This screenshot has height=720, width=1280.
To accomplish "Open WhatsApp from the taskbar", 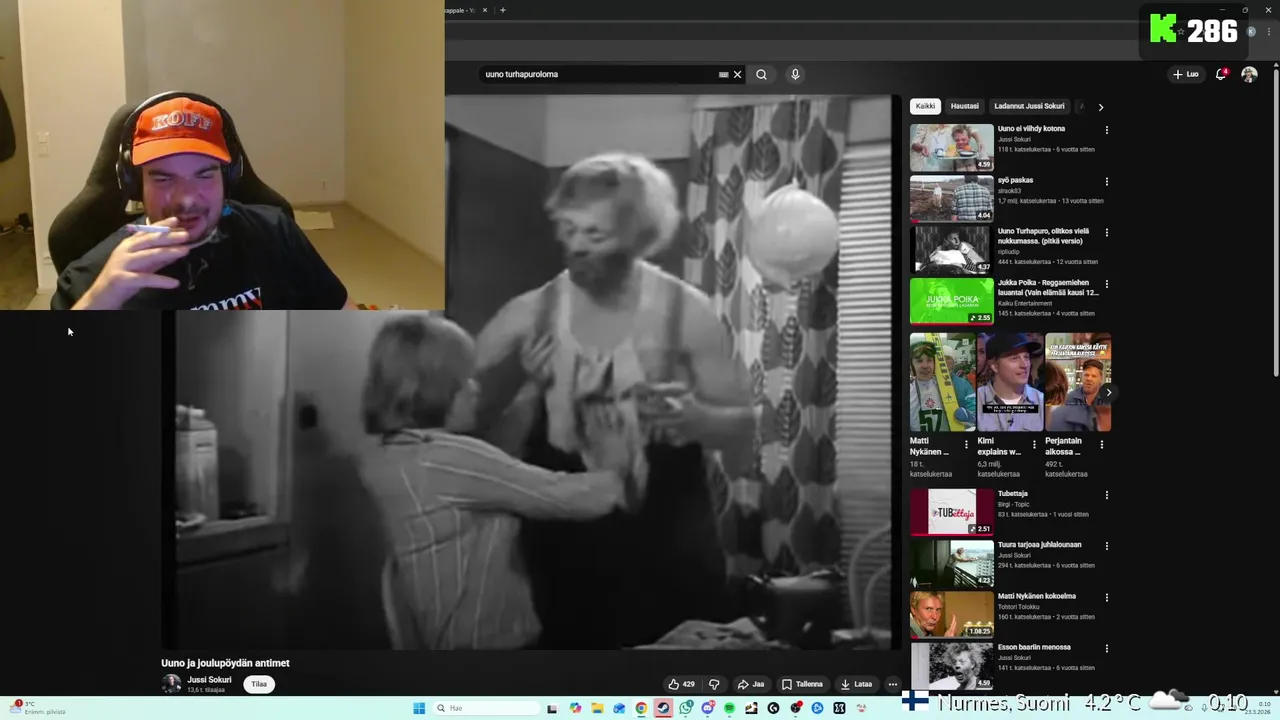I will (x=686, y=708).
